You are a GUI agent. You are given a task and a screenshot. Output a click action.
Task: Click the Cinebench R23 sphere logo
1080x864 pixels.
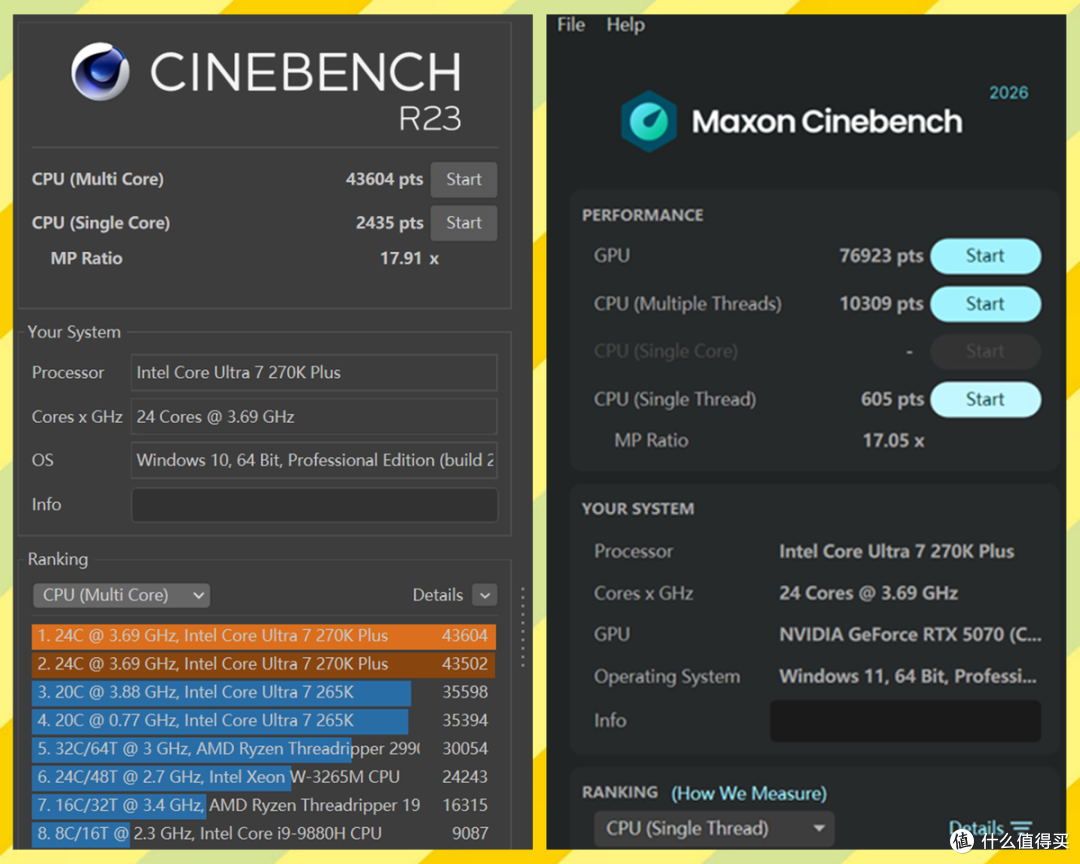tap(101, 72)
